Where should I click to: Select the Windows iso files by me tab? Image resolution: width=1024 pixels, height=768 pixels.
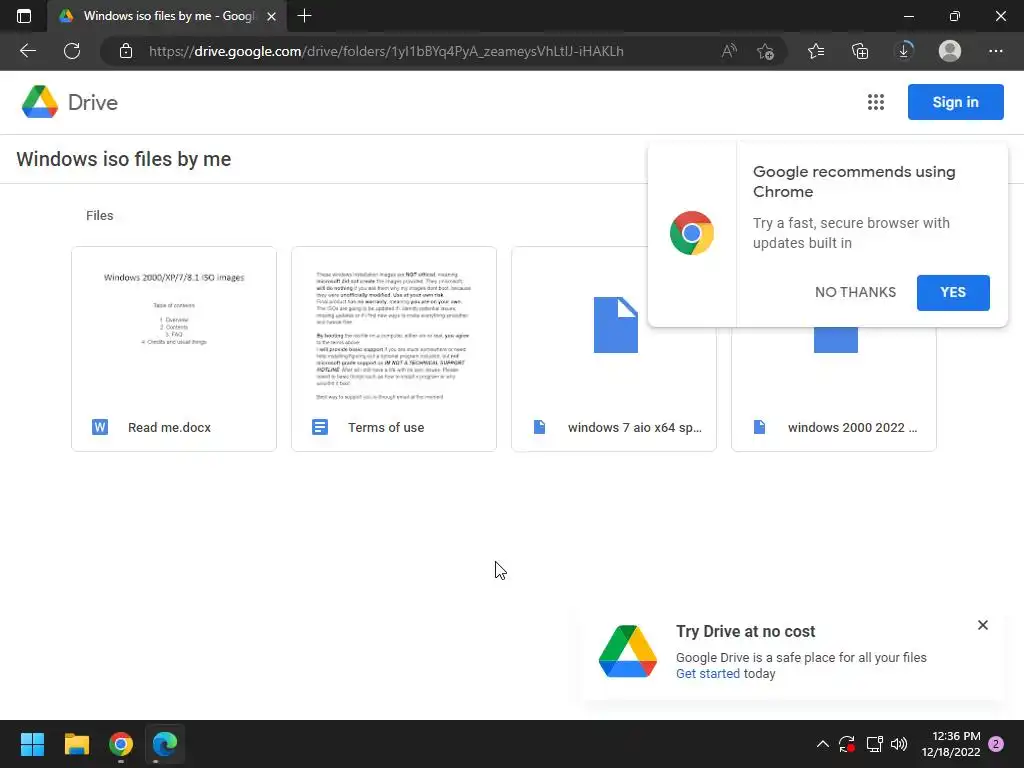click(x=167, y=16)
